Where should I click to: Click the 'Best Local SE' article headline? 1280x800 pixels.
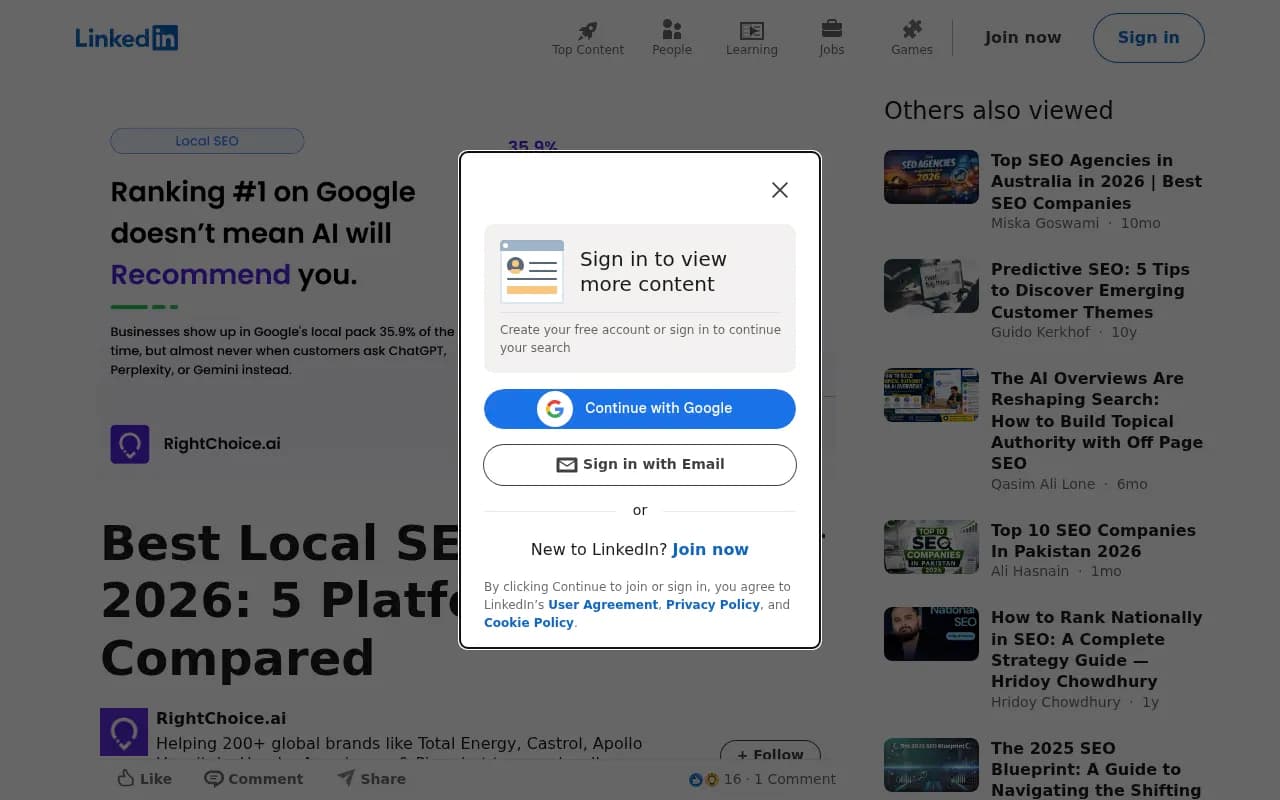click(x=280, y=600)
